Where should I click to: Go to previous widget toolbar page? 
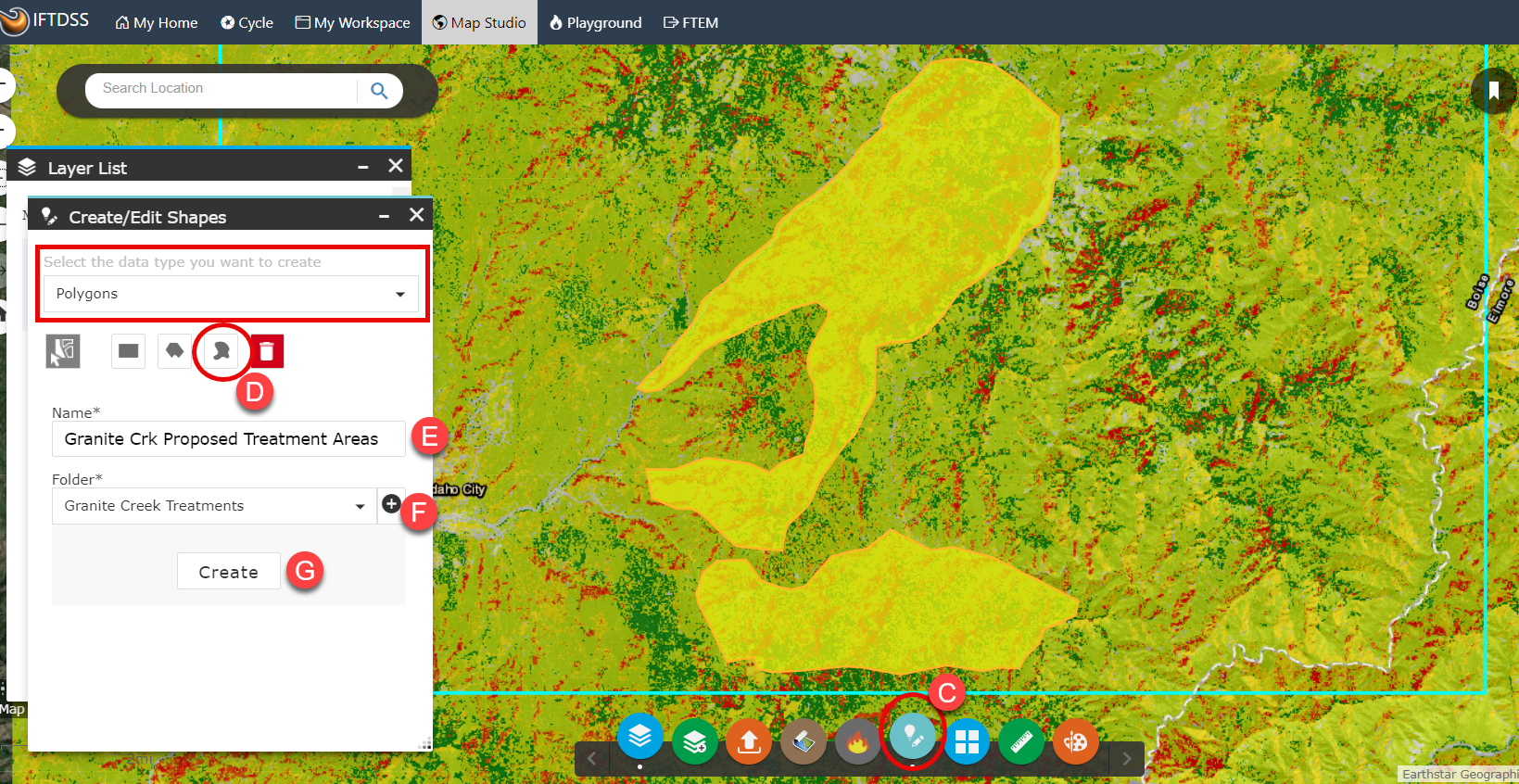(x=591, y=759)
